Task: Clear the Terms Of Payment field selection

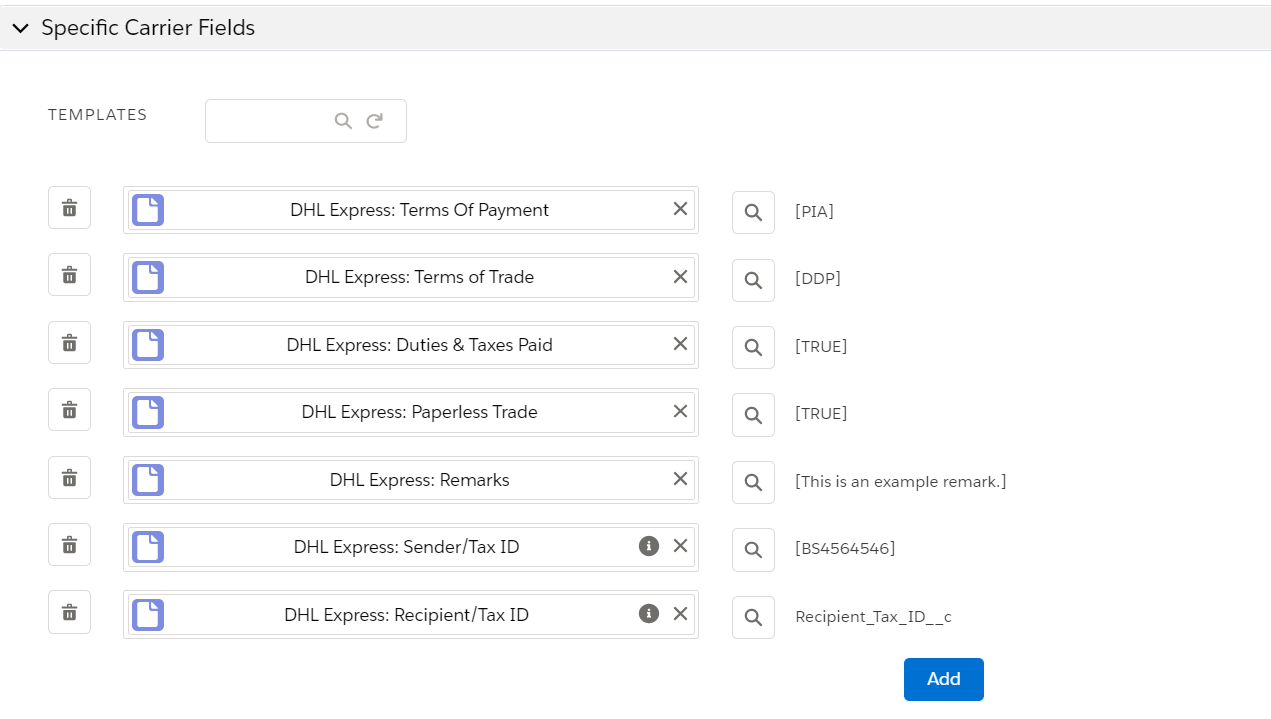Action: (x=680, y=209)
